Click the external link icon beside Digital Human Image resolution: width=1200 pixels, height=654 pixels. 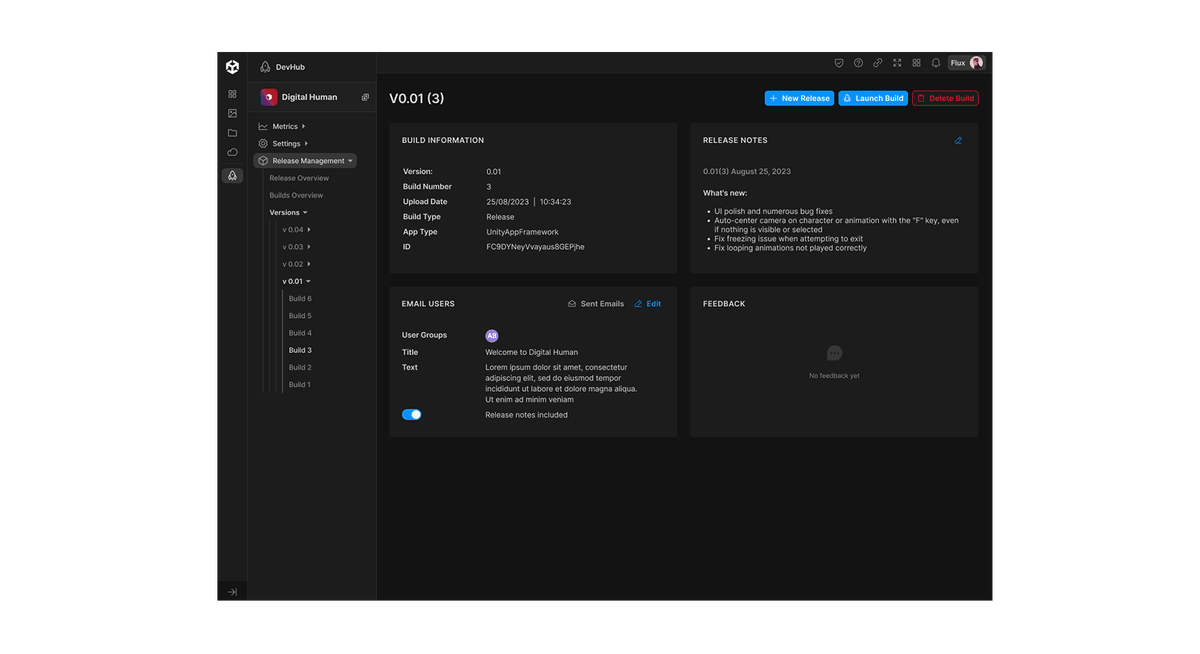click(365, 97)
